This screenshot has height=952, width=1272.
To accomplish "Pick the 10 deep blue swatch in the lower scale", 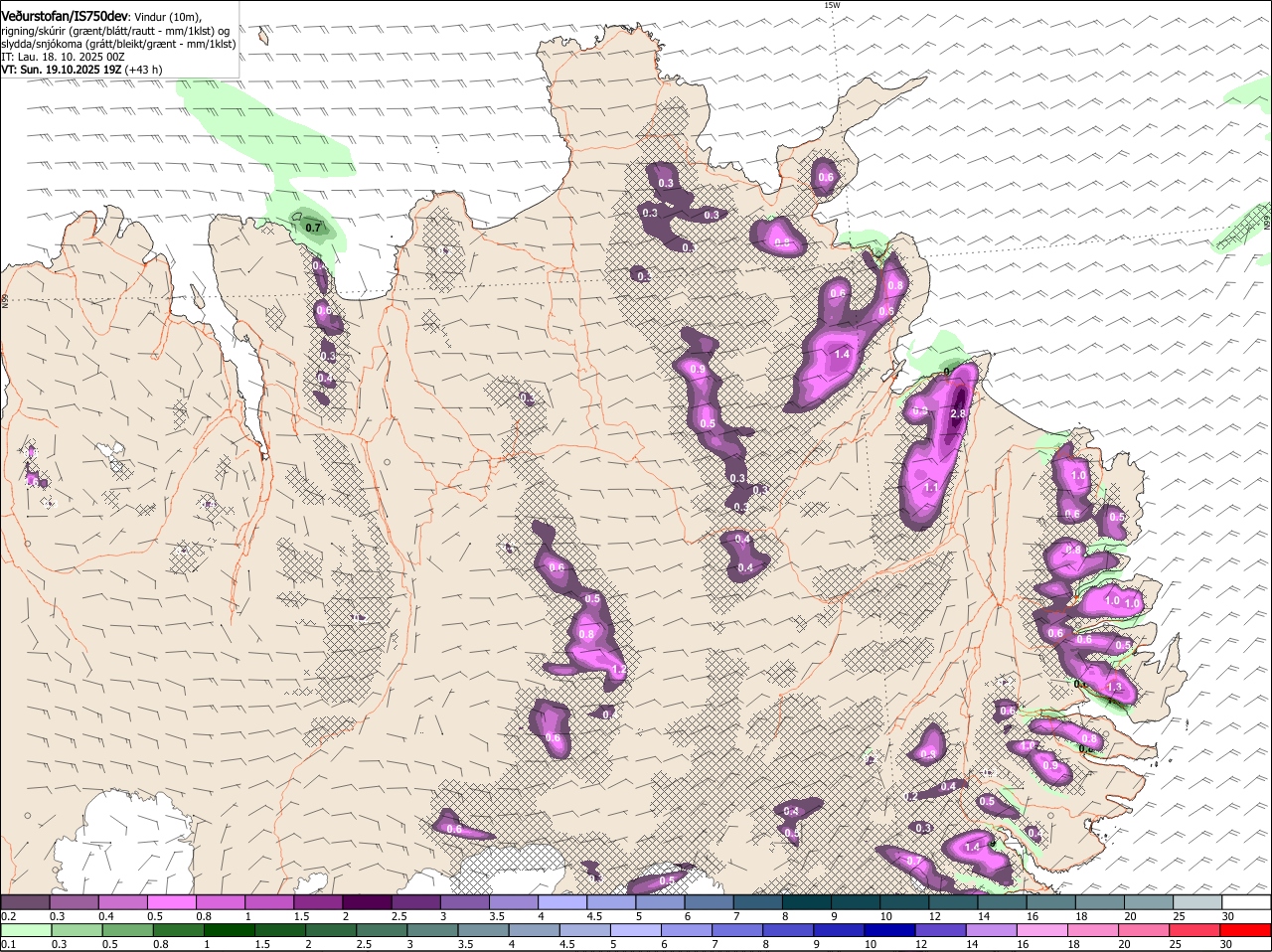I will pyautogui.click(x=891, y=930).
